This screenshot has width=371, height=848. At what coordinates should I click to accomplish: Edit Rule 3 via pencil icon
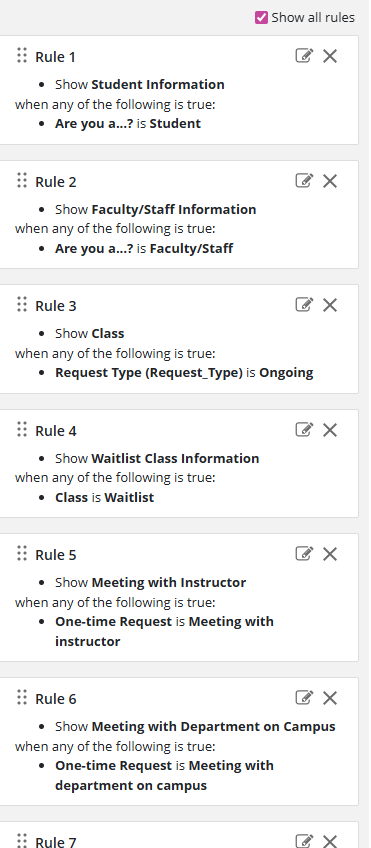pyautogui.click(x=304, y=304)
